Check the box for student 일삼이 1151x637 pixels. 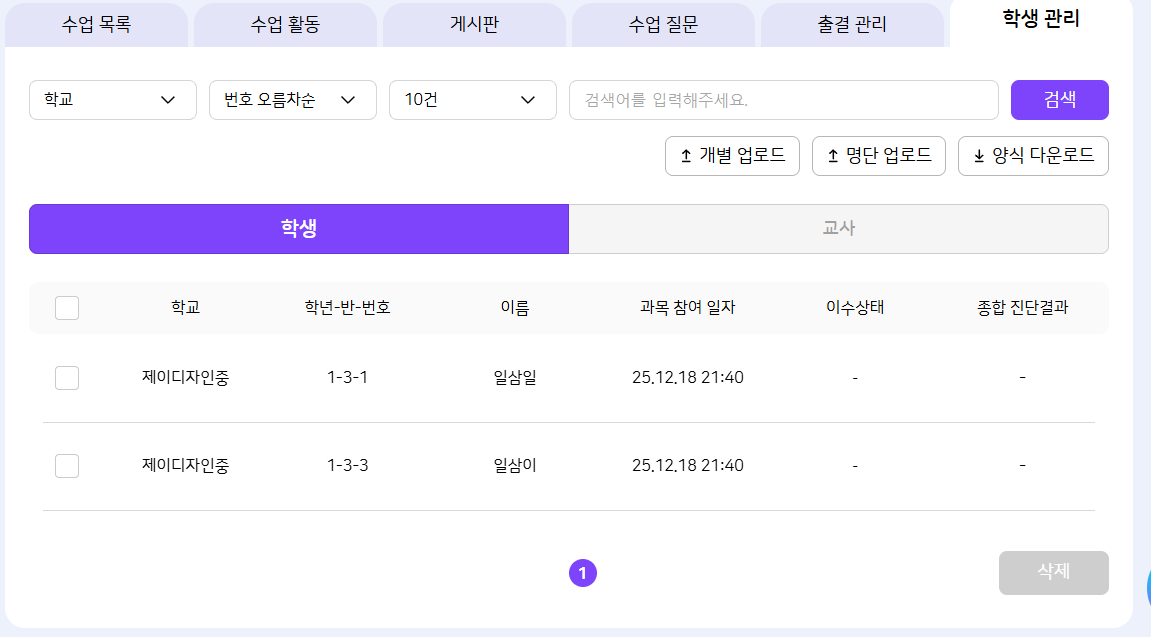[67, 466]
